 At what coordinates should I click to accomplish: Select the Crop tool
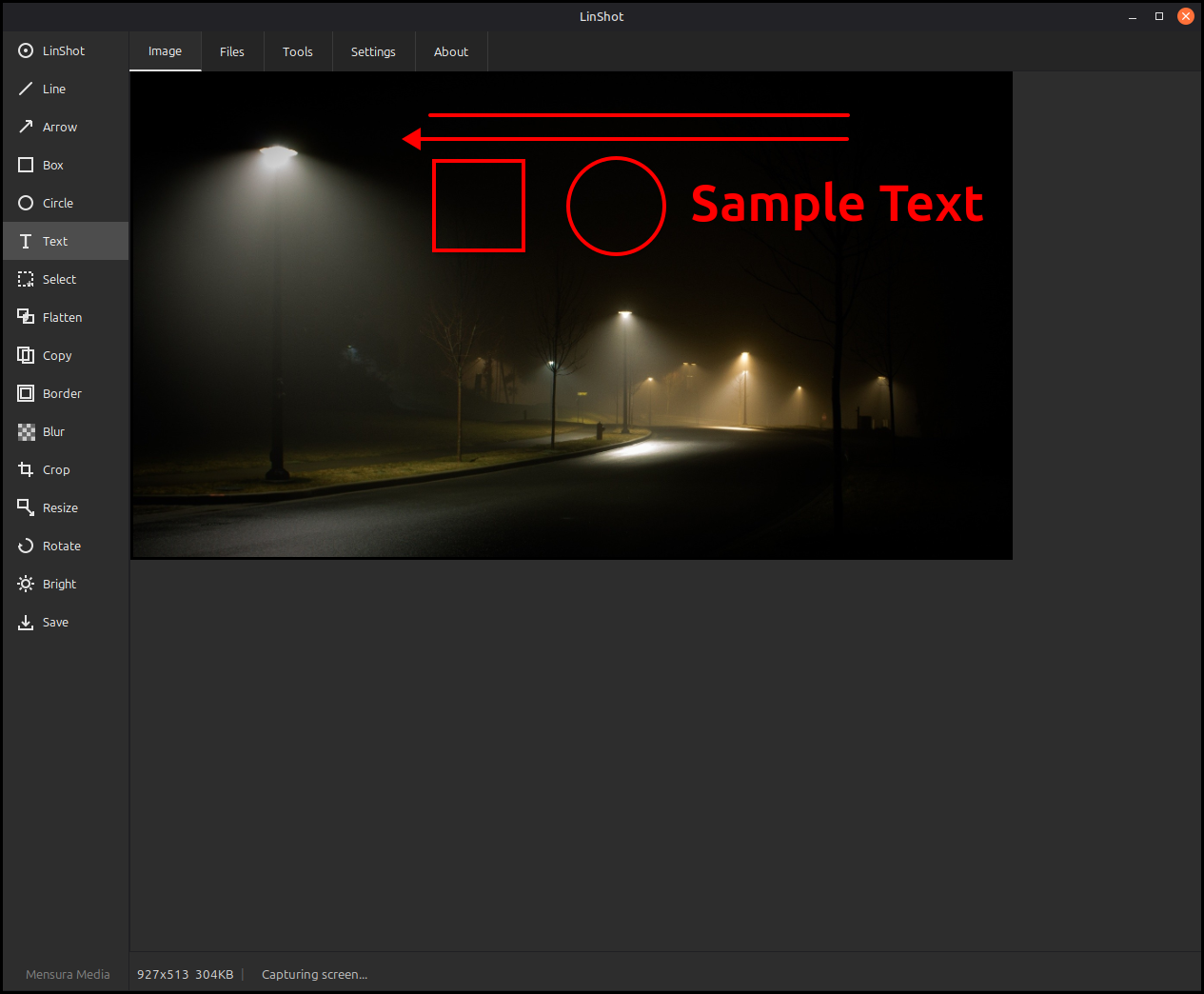pyautogui.click(x=66, y=469)
